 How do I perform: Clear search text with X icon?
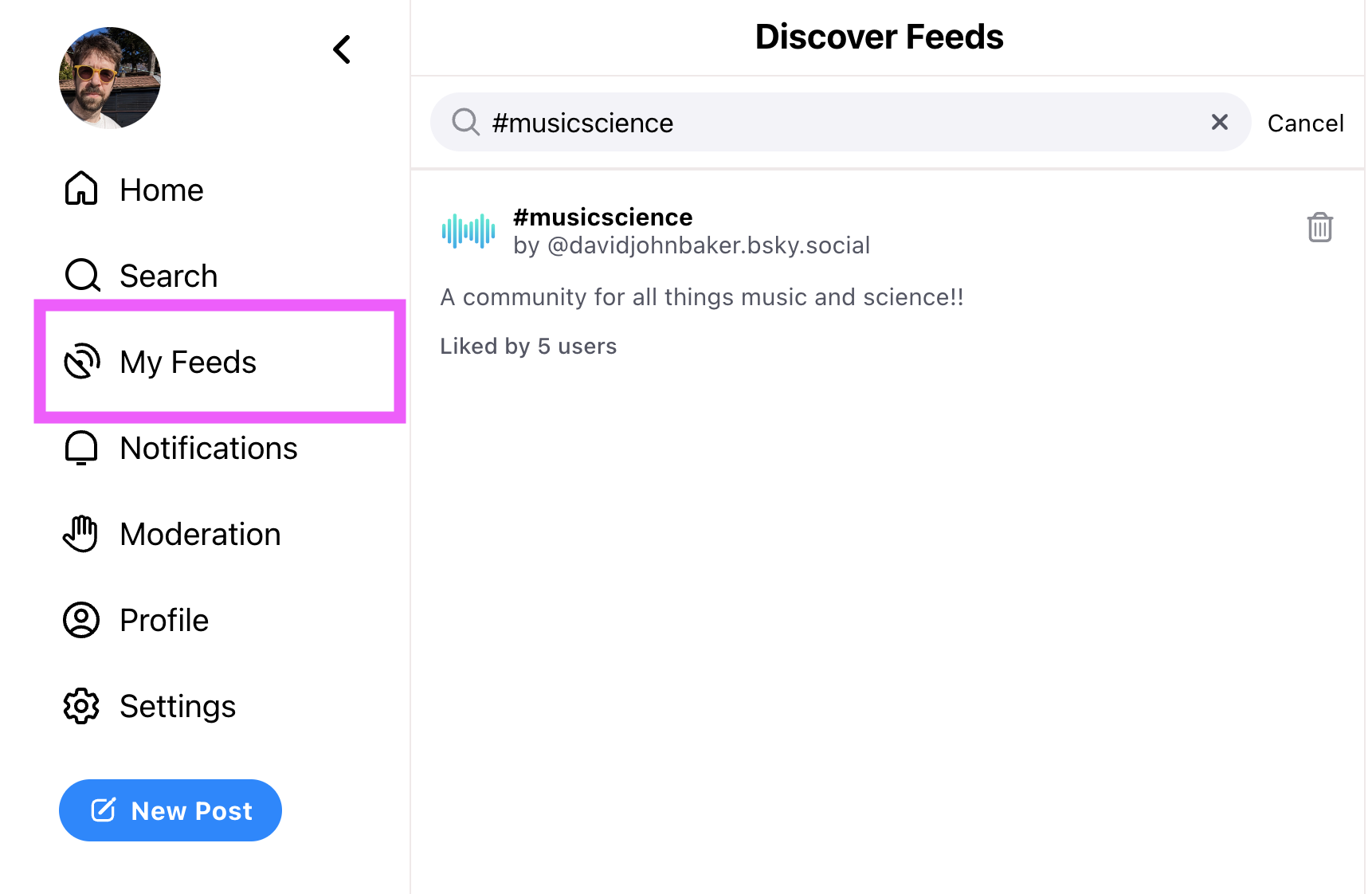point(1219,122)
